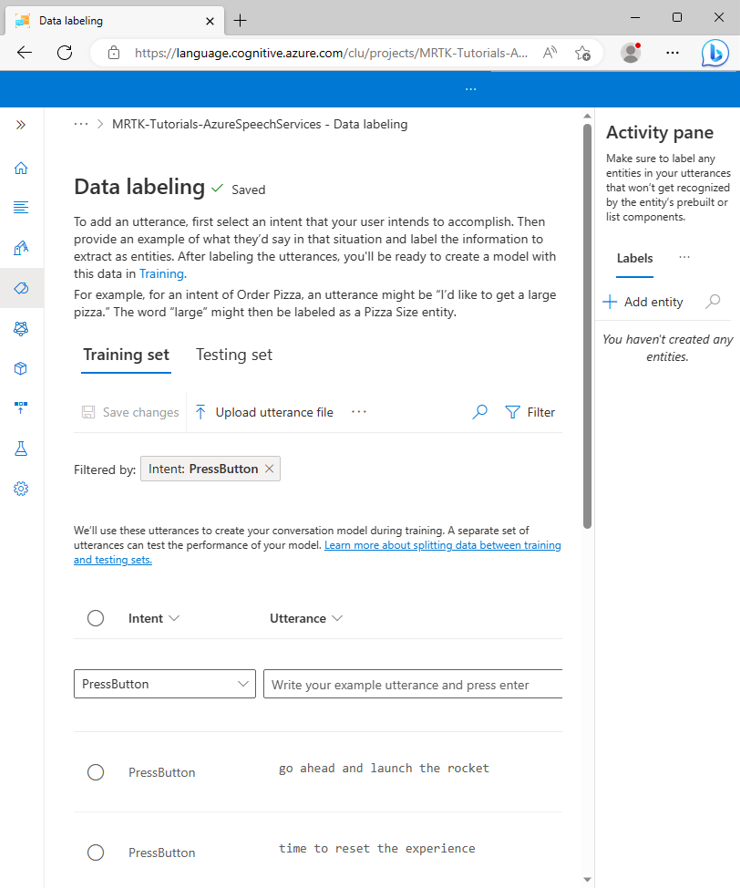Open project settings gear icon in sidebar
This screenshot has width=740, height=888.
(x=21, y=489)
